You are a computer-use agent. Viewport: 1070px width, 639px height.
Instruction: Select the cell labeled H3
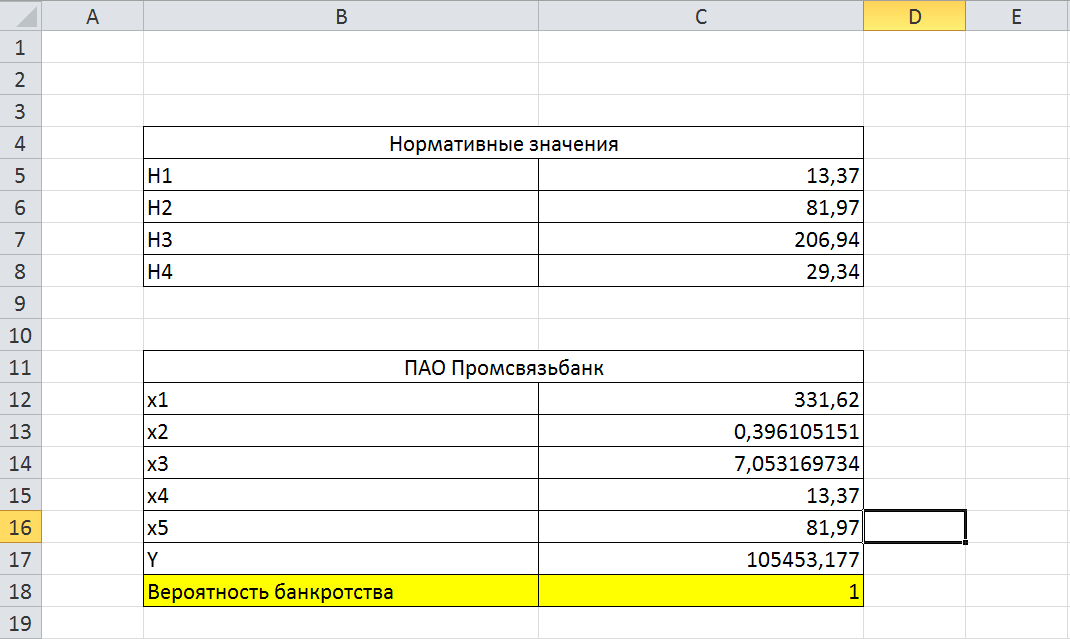pos(341,239)
